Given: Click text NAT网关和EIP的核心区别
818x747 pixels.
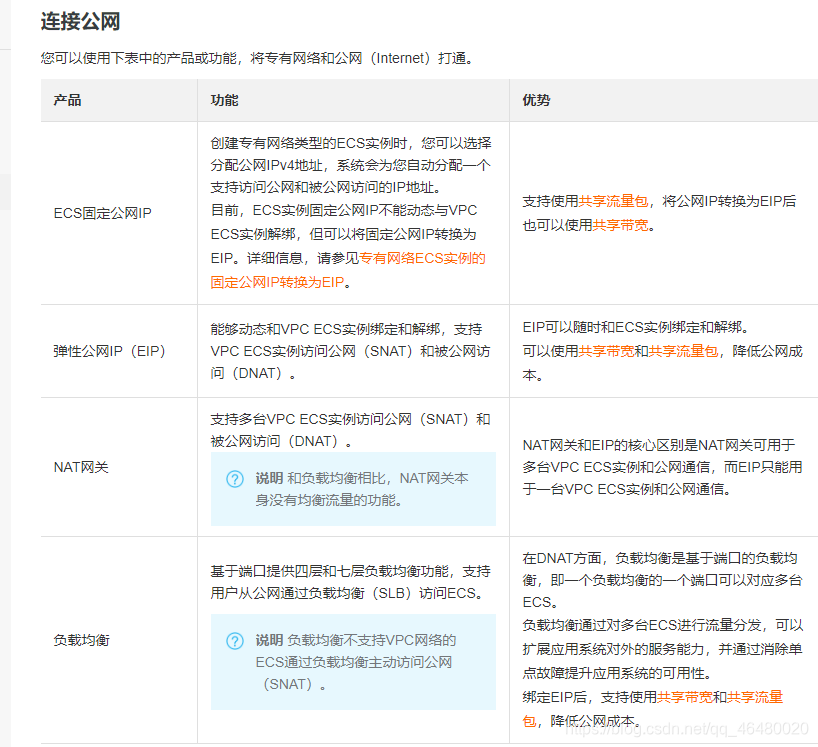Looking at the screenshot, I should (x=603, y=445).
